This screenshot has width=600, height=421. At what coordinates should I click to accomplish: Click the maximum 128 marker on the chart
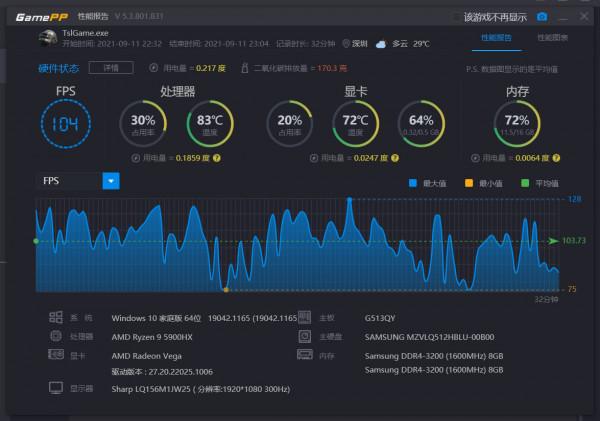pyautogui.click(x=349, y=199)
